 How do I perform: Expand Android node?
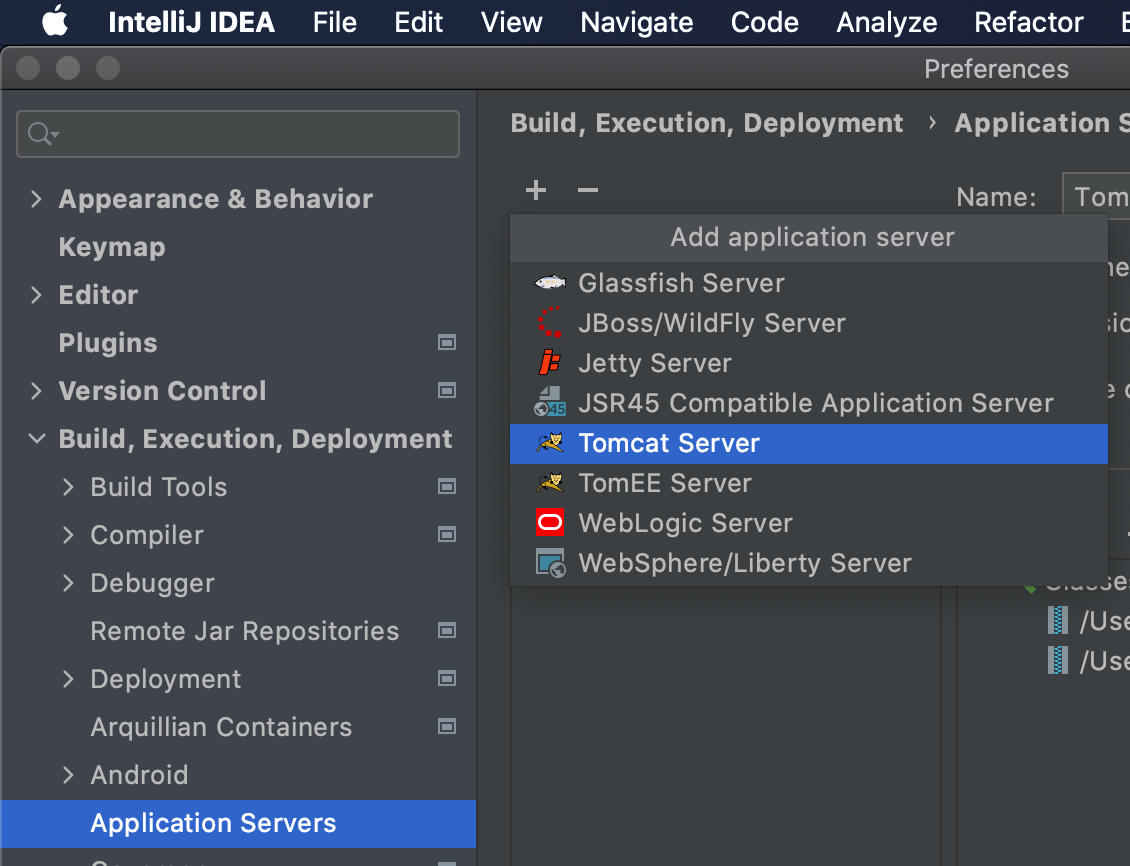68,775
